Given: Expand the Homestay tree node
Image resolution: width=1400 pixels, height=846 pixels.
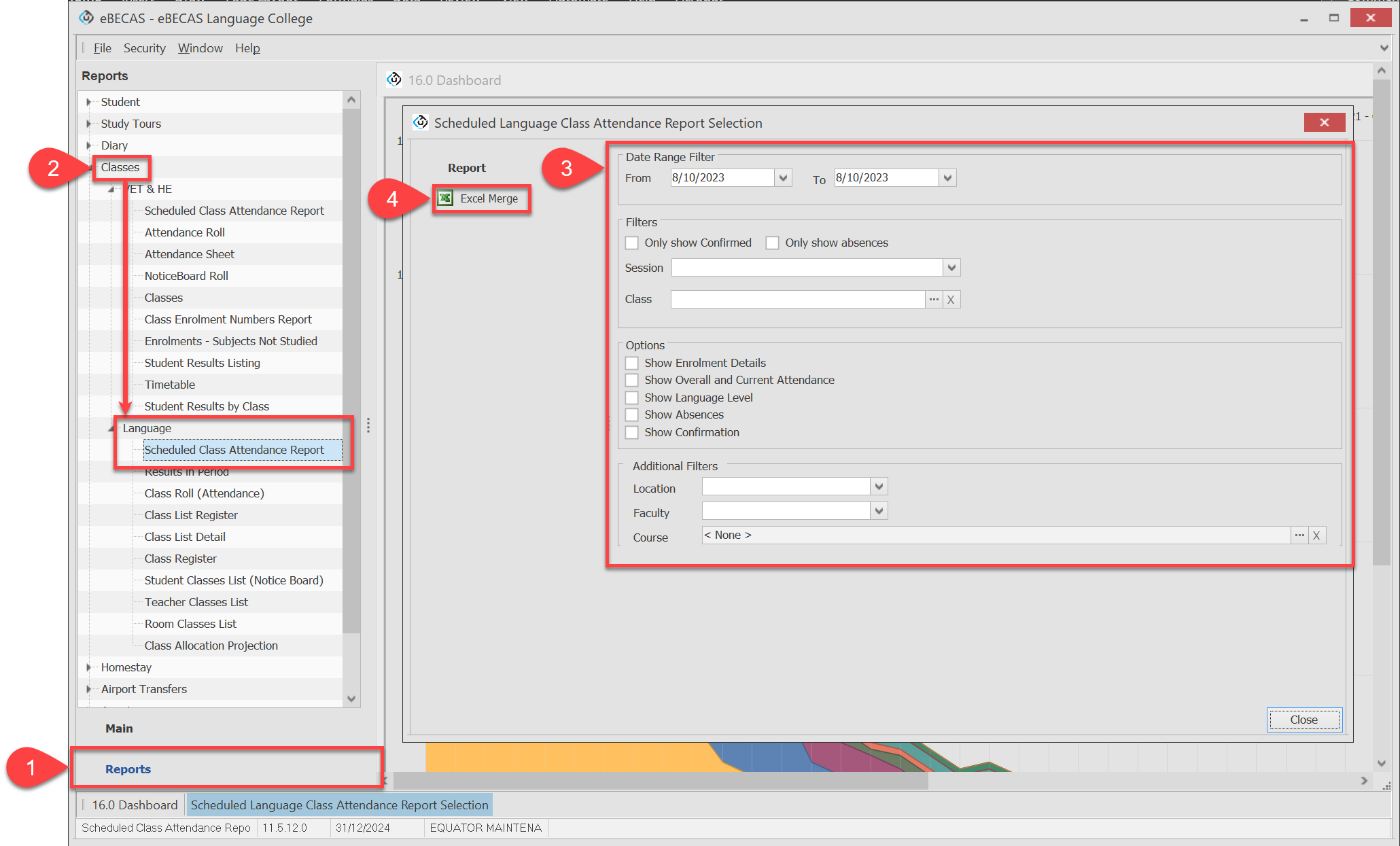Looking at the screenshot, I should 89,667.
